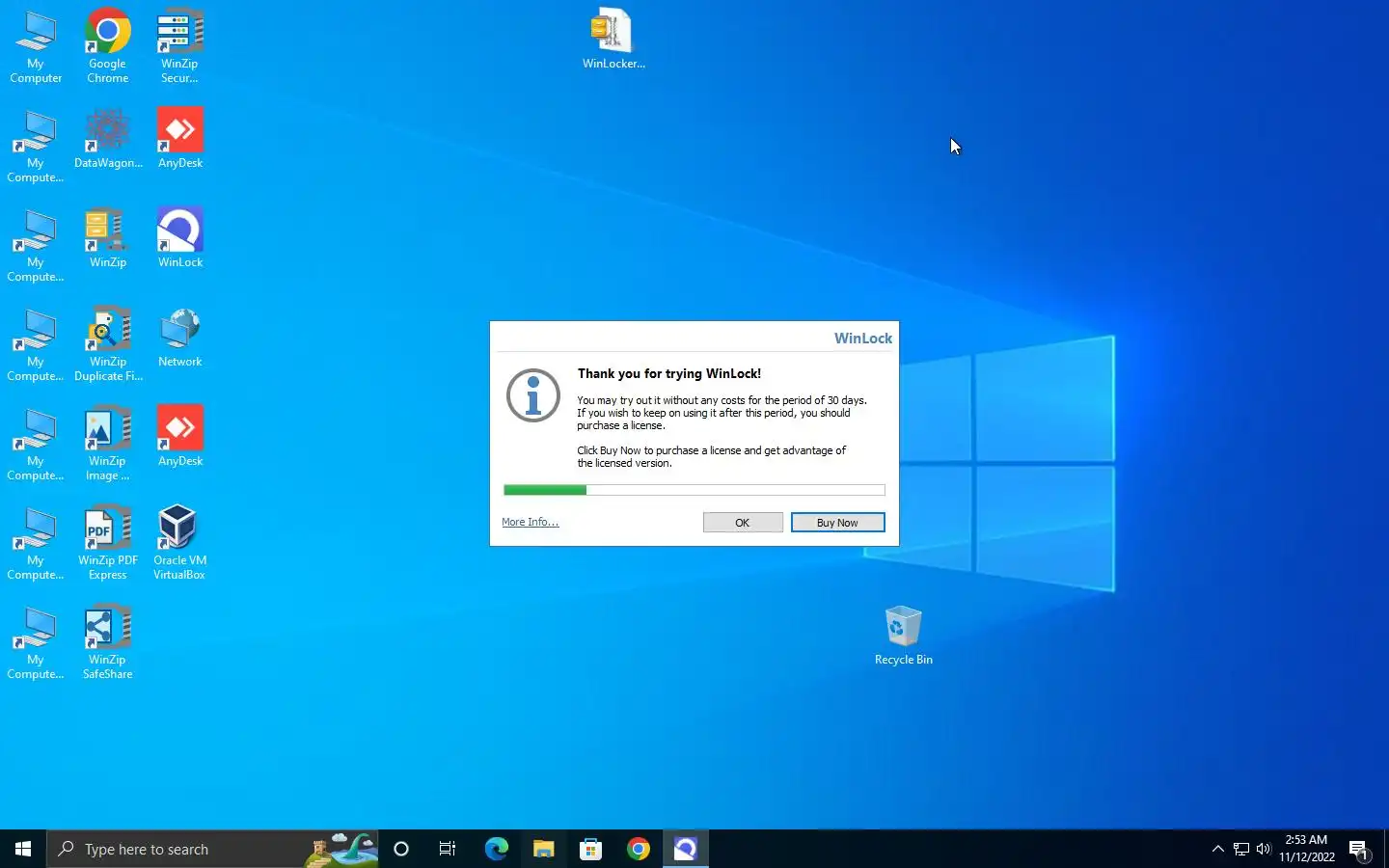
Task: Click the 'Thank you for trying WinLock!' heading
Action: coord(669,374)
